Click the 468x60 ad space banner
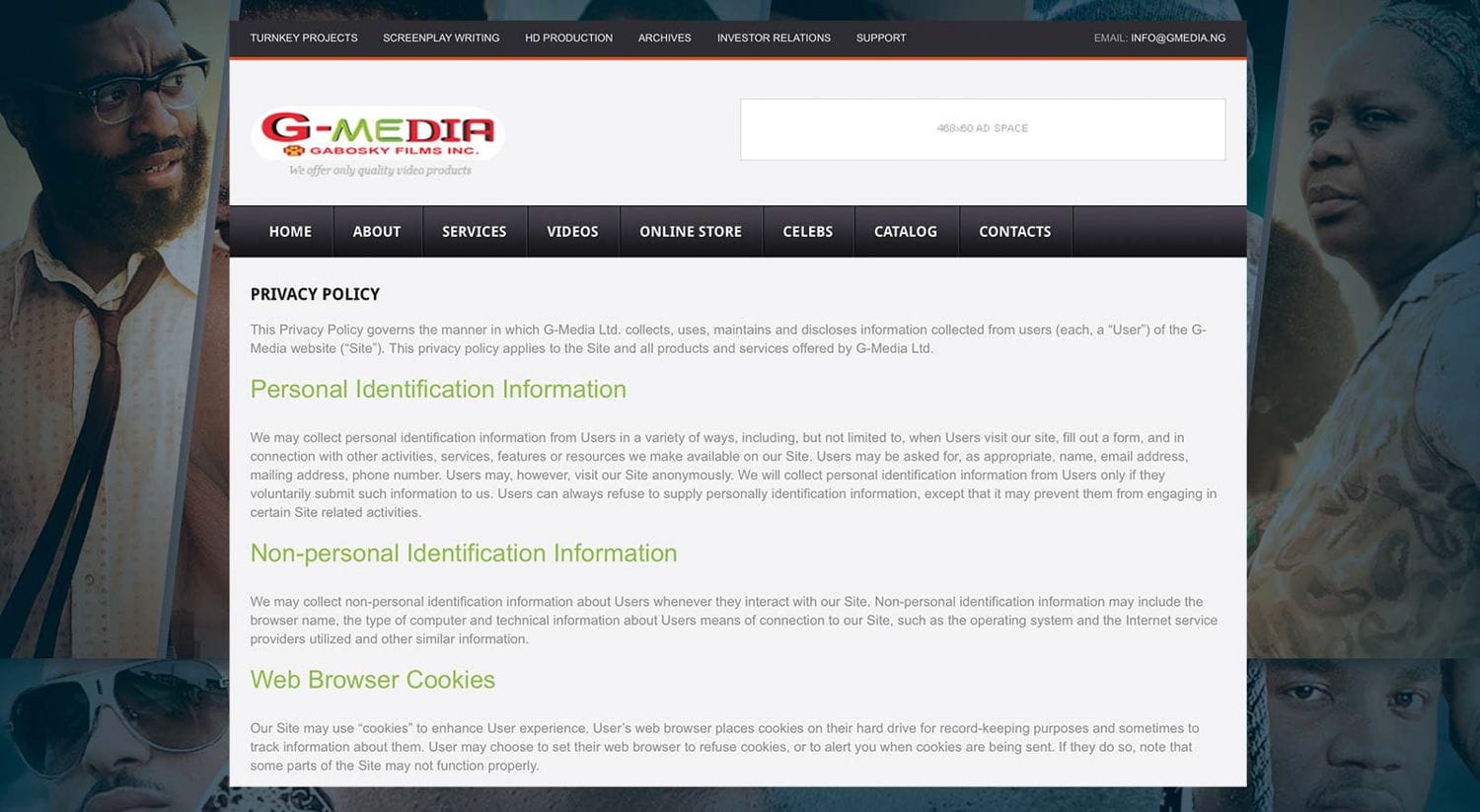 coord(983,129)
